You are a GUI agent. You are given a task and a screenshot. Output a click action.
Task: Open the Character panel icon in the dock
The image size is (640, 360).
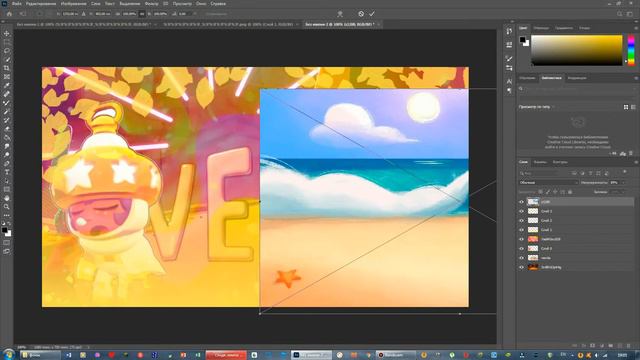[x=509, y=82]
